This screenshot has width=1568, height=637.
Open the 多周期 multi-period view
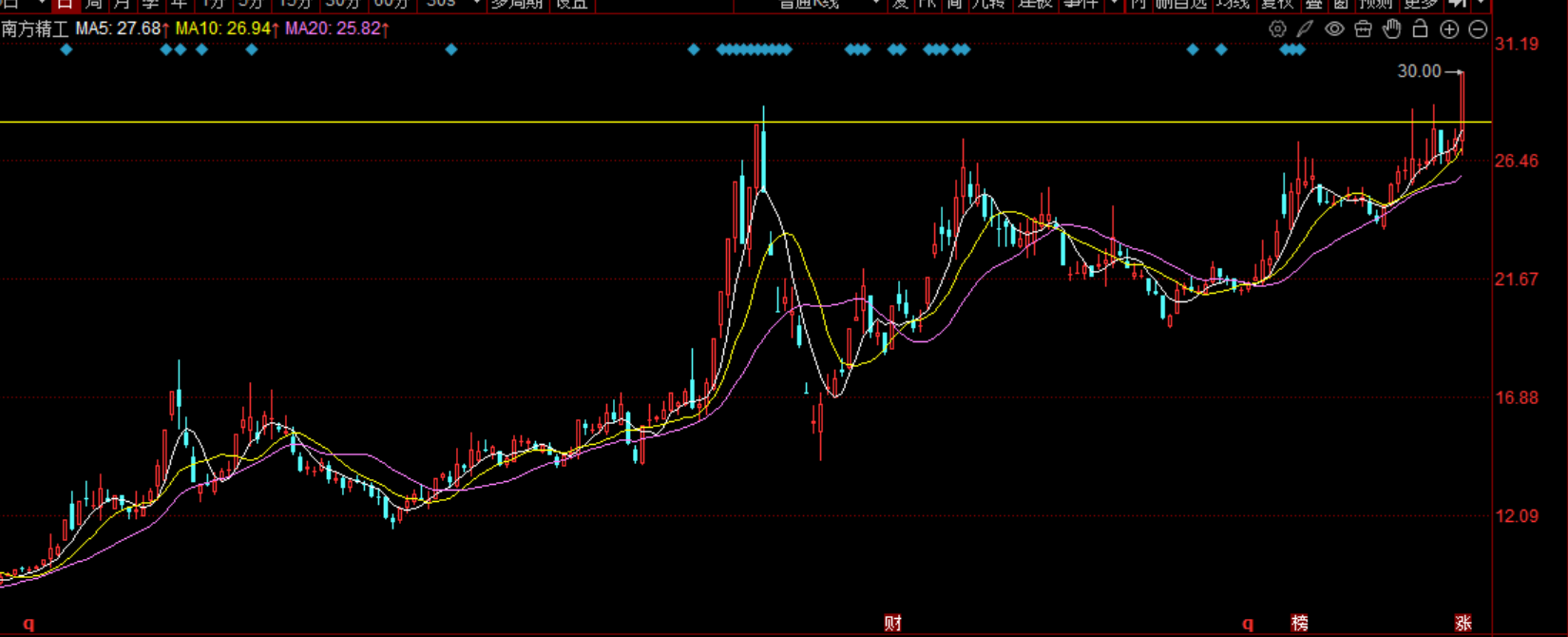(x=517, y=4)
